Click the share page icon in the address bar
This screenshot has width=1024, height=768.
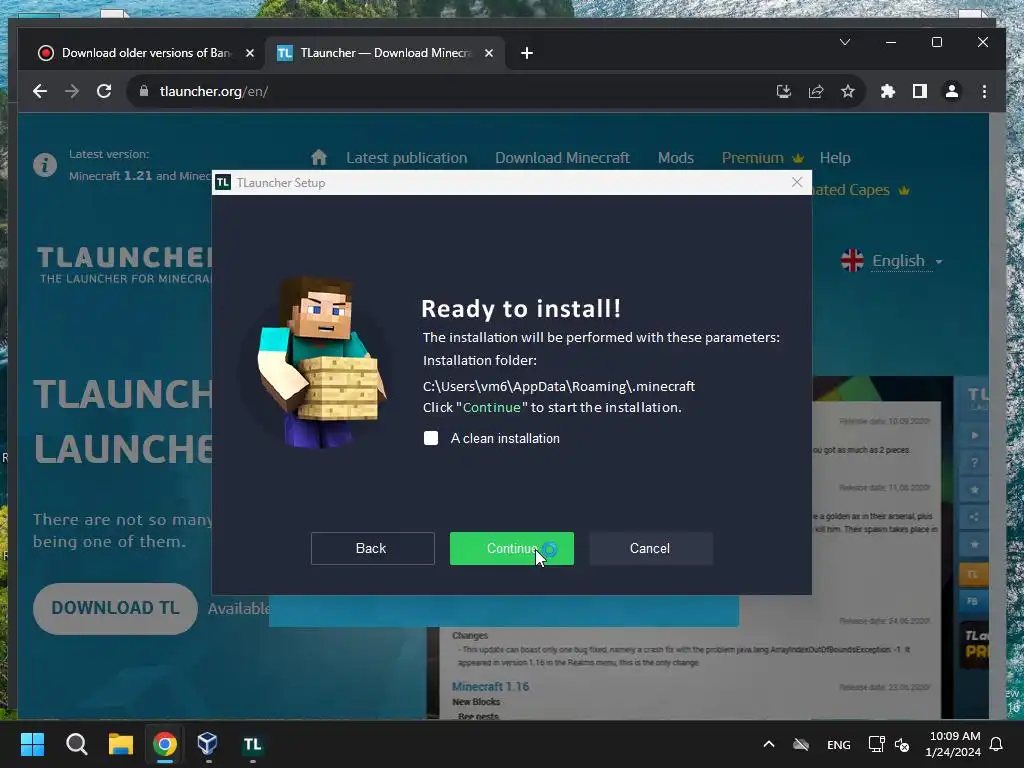tap(816, 91)
